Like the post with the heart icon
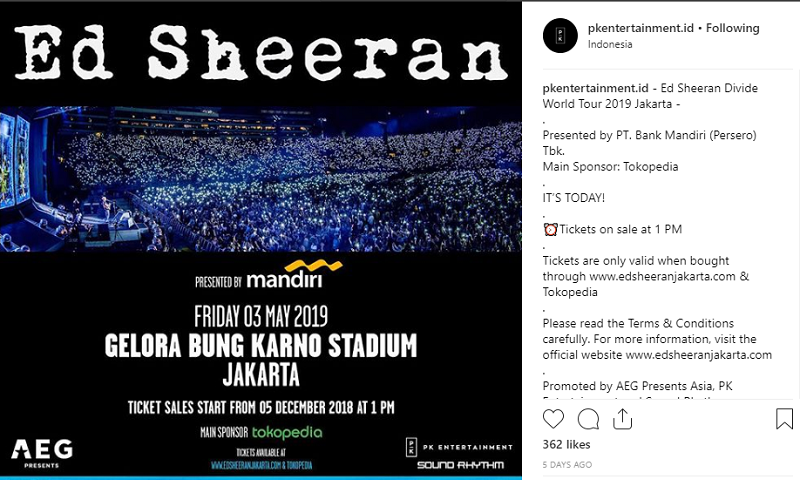This screenshot has height=480, width=800. (553, 418)
